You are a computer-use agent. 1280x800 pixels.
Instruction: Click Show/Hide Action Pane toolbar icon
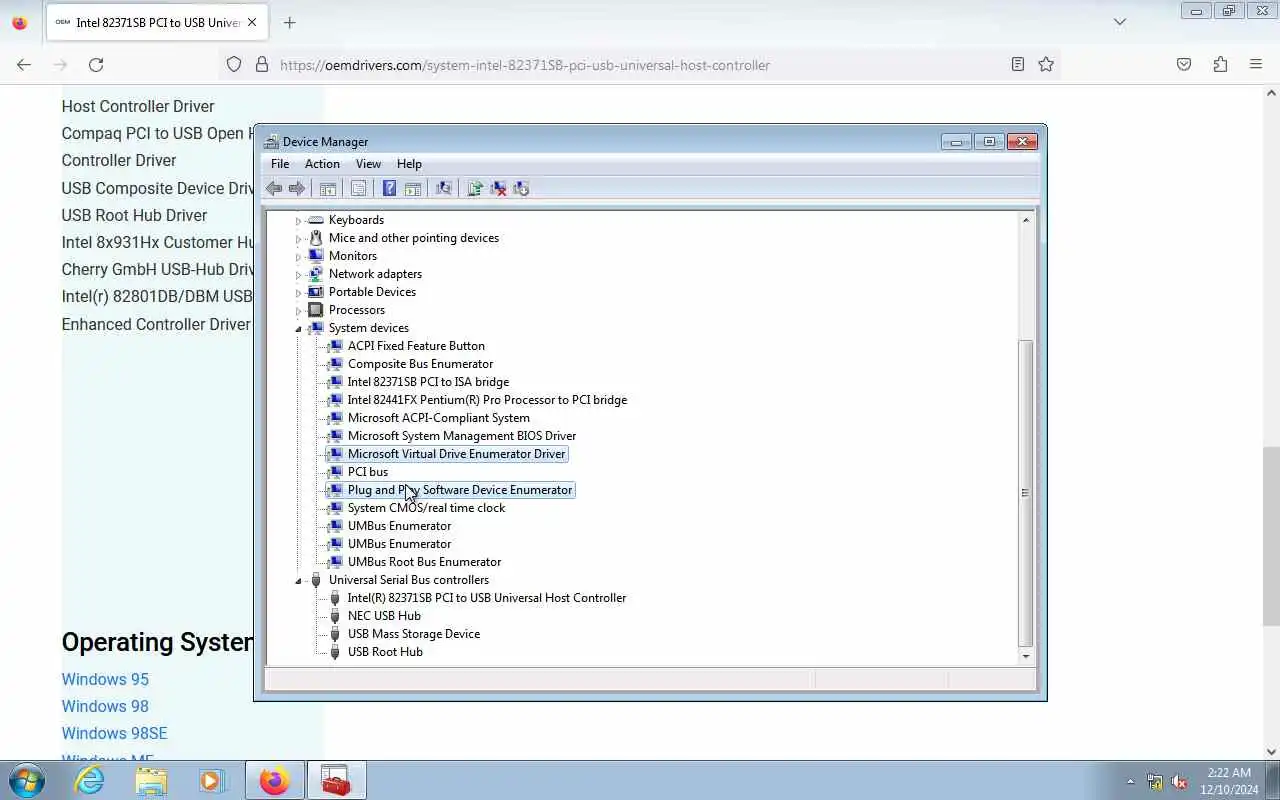tap(412, 188)
